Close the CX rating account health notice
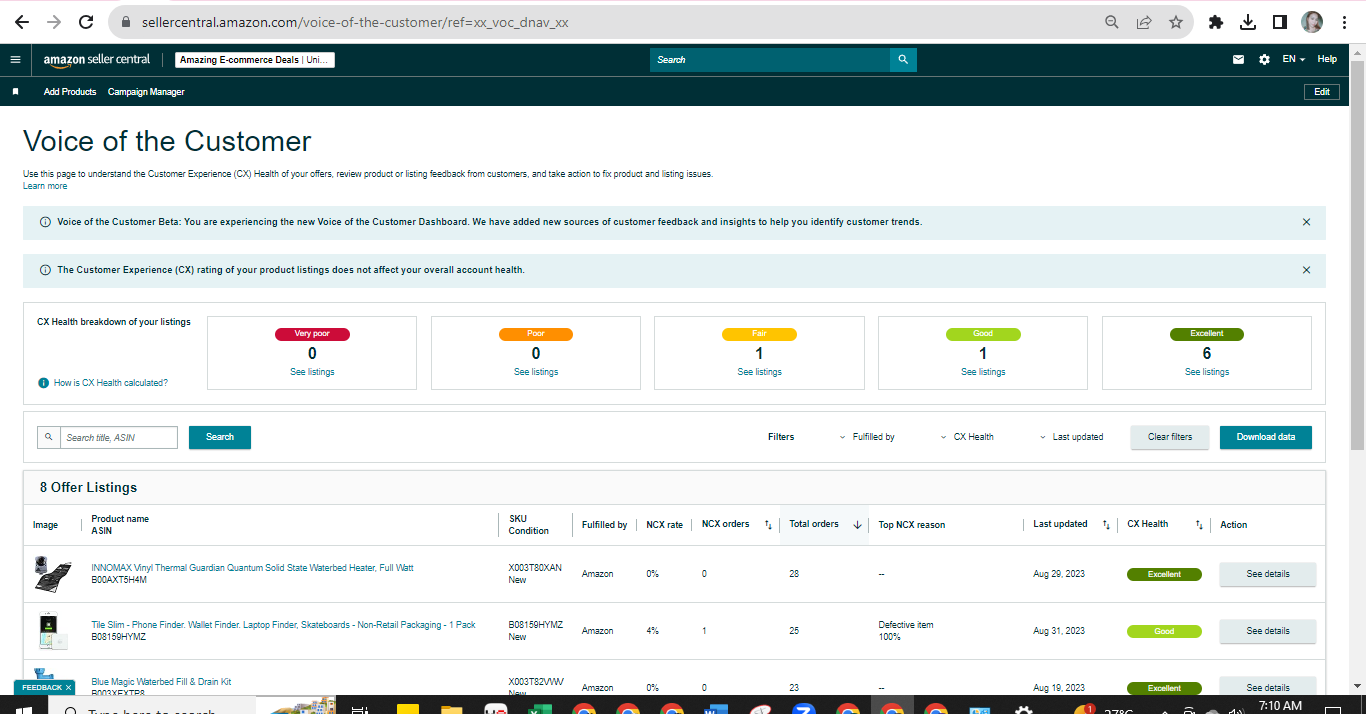Image resolution: width=1366 pixels, height=714 pixels. point(1306,270)
